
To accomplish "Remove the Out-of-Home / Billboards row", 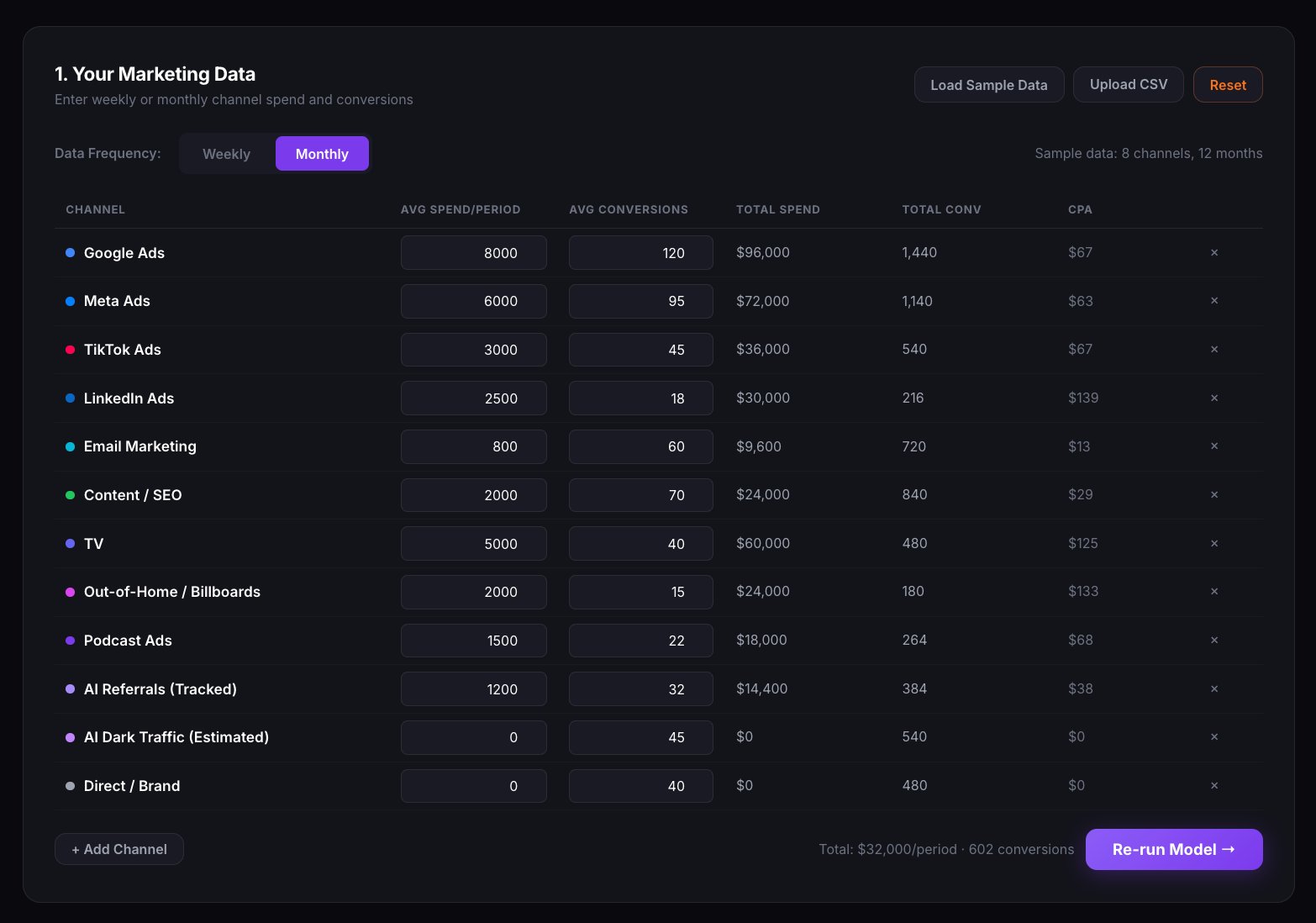I will (x=1214, y=592).
